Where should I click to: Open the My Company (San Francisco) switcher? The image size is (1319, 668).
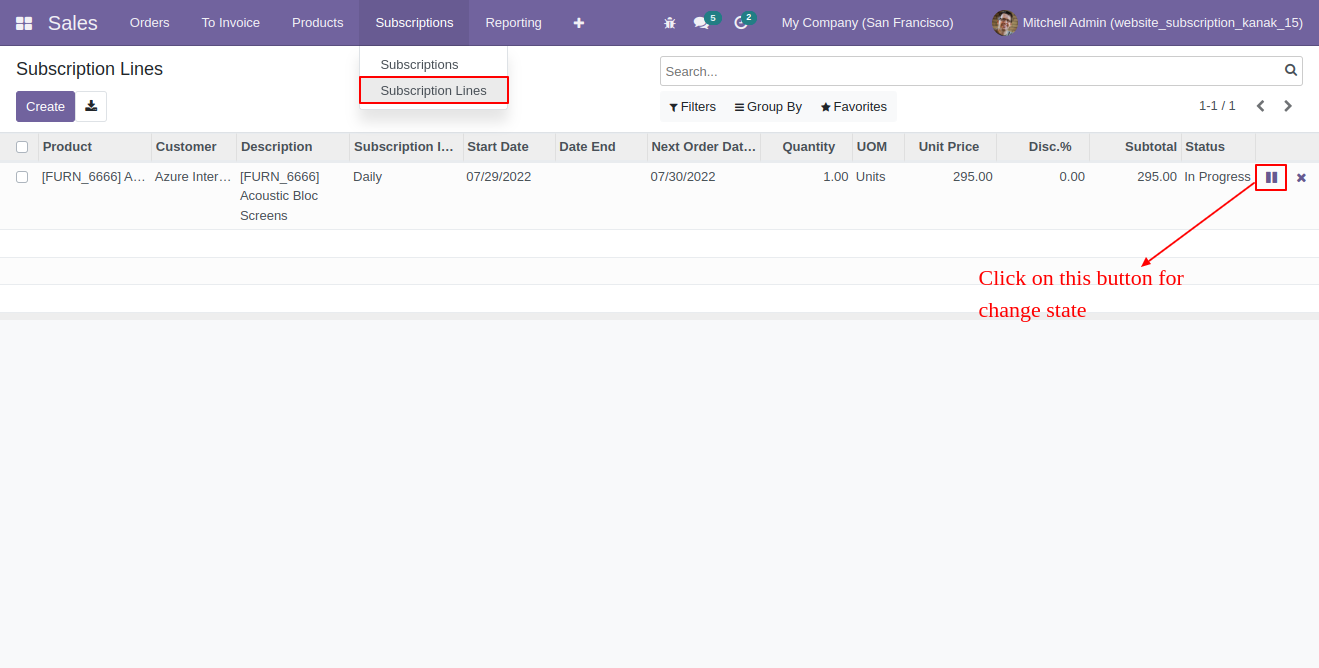(x=867, y=23)
